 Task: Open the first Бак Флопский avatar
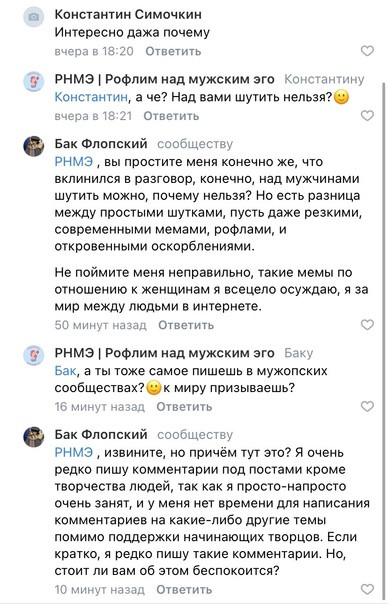[34, 146]
